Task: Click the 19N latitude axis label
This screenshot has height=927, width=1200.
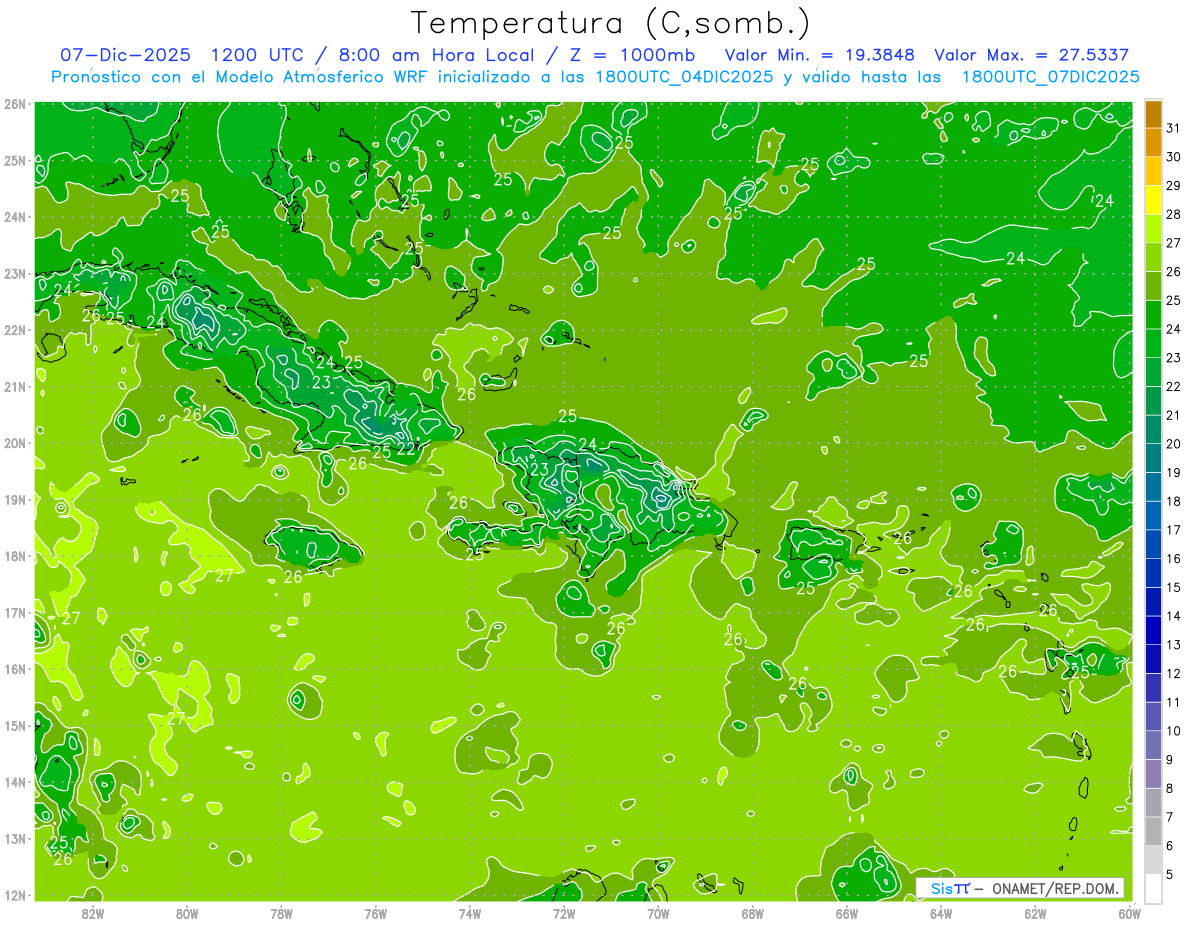Action: [15, 500]
